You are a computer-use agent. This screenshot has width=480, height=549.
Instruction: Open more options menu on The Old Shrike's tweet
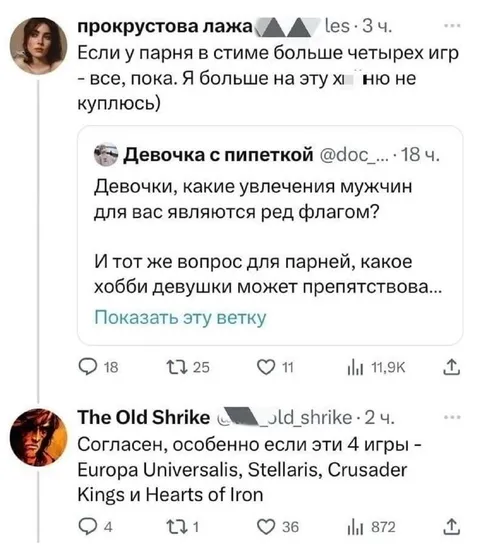[452, 417]
